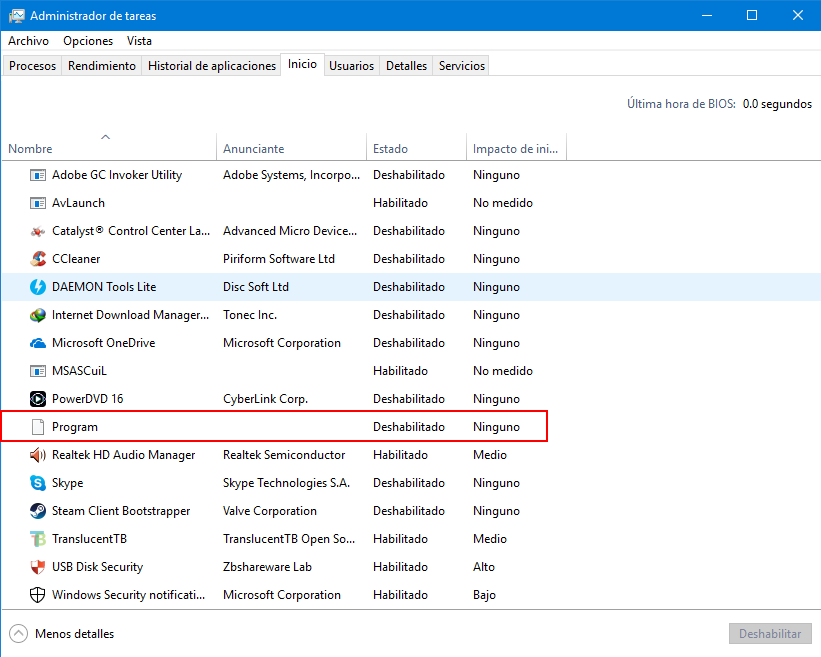Viewport: 821px width, 657px height.
Task: Switch to Historial de aplicaciones tab
Action: click(x=212, y=65)
